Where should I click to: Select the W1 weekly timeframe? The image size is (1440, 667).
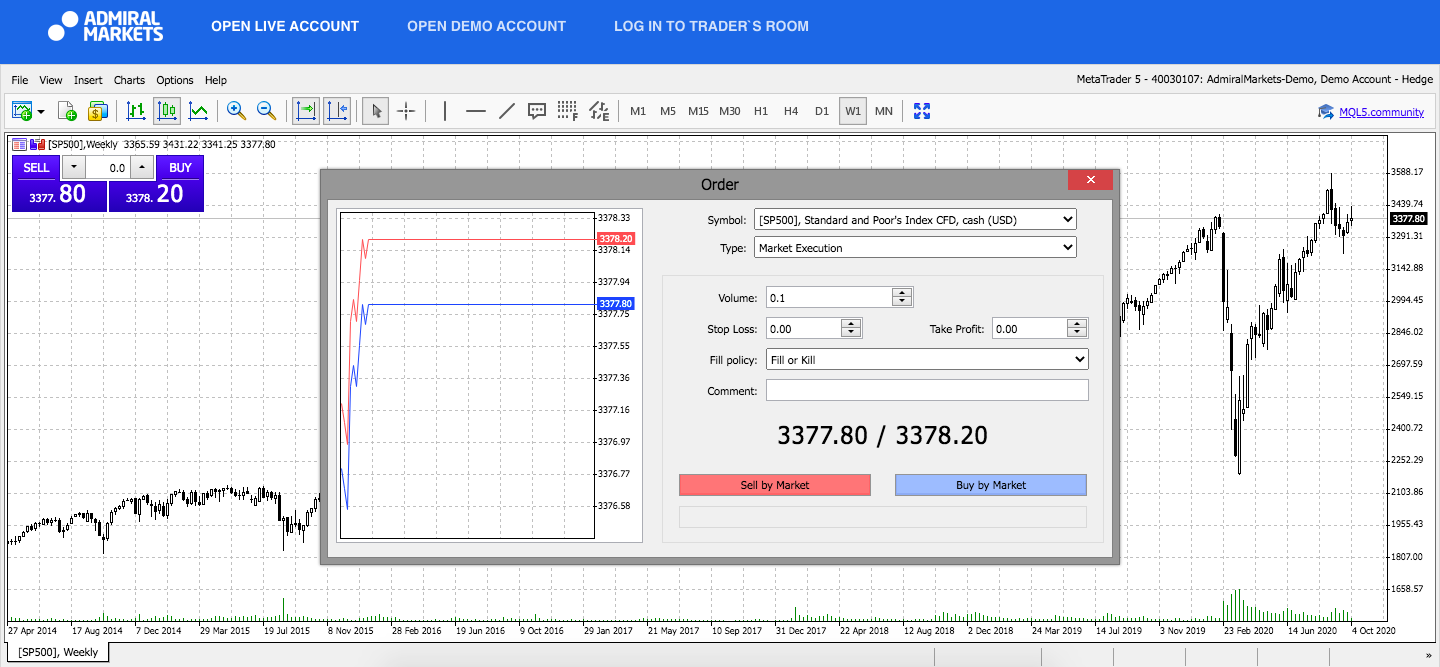pos(853,111)
